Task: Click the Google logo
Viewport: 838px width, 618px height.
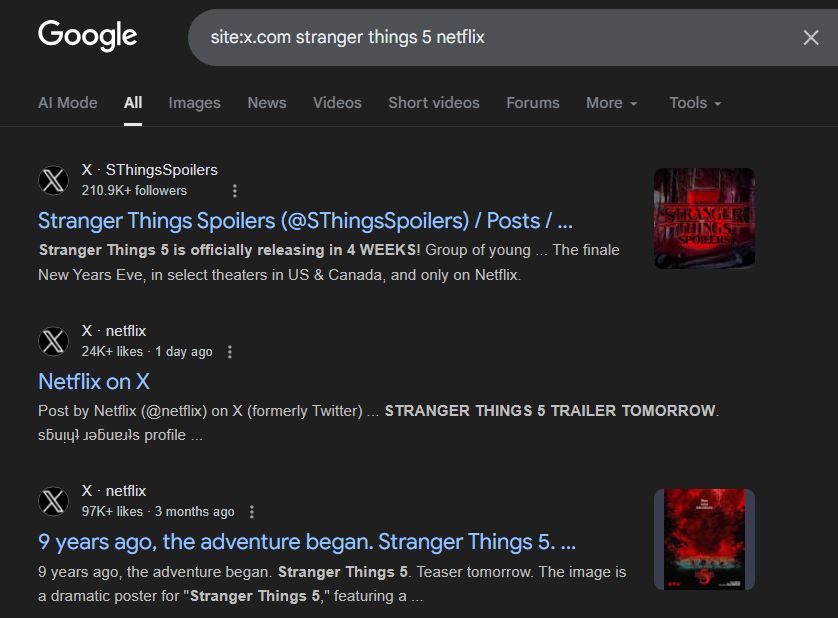Action: pyautogui.click(x=88, y=35)
